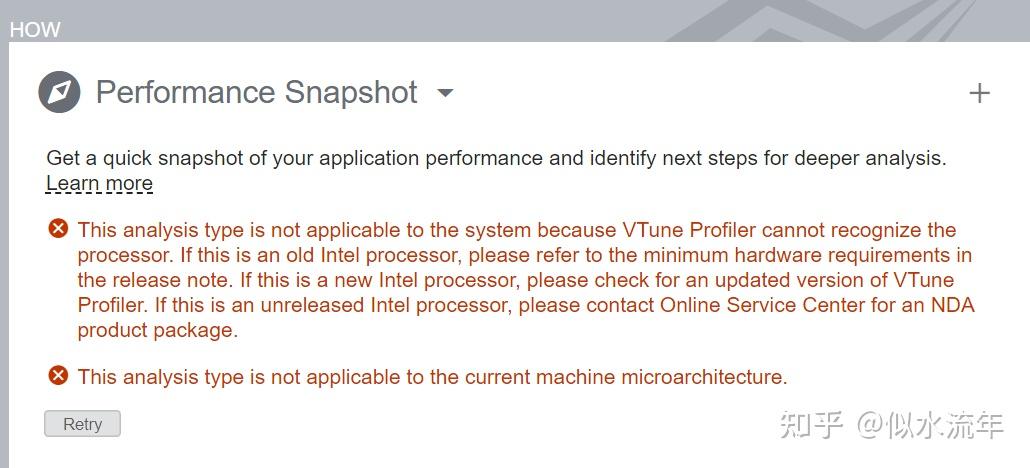Click the 'Online Service Center' text
The height and width of the screenshot is (468, 1030).
[761, 305]
